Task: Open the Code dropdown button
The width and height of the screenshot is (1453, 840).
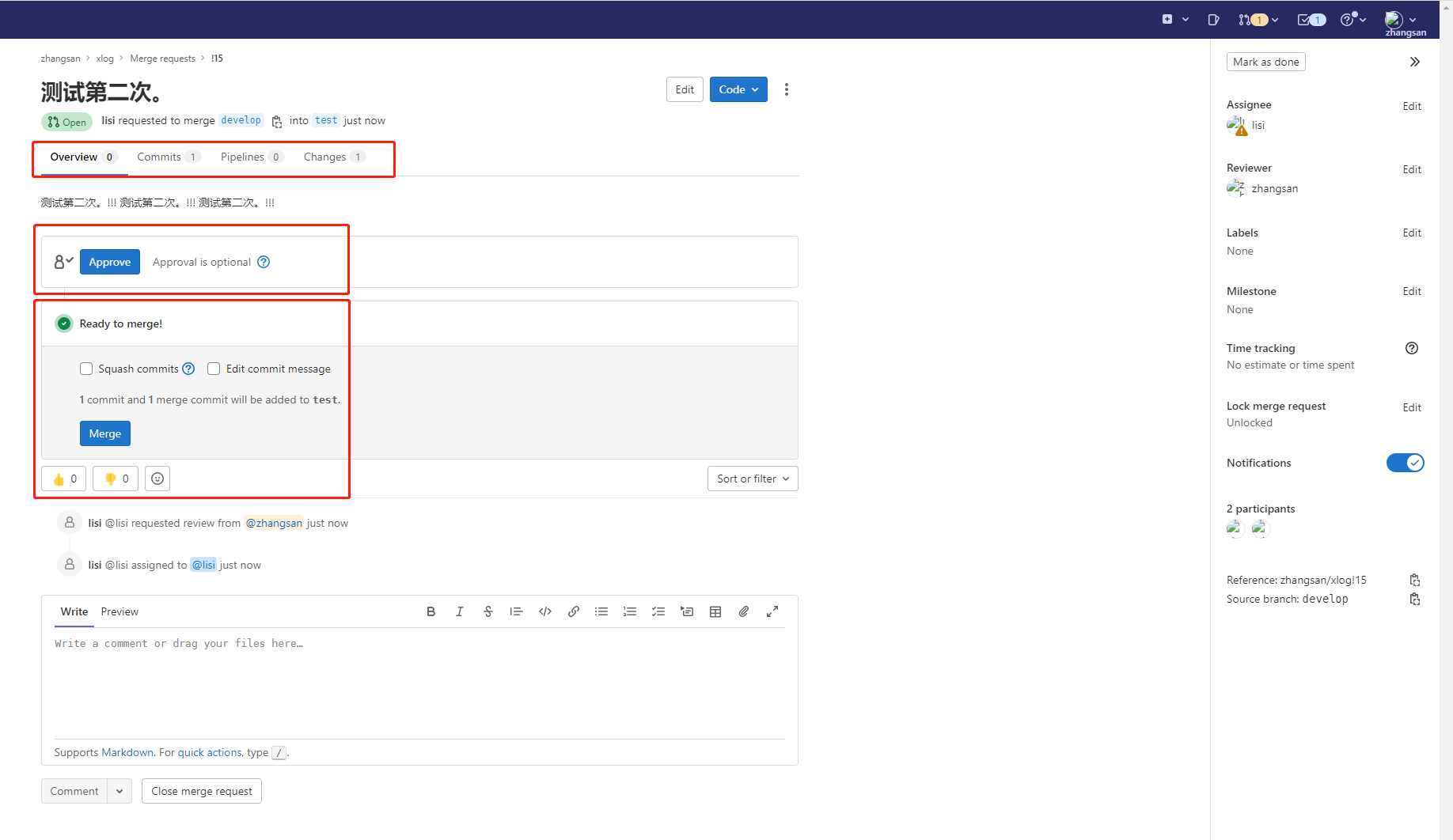Action: [x=738, y=89]
